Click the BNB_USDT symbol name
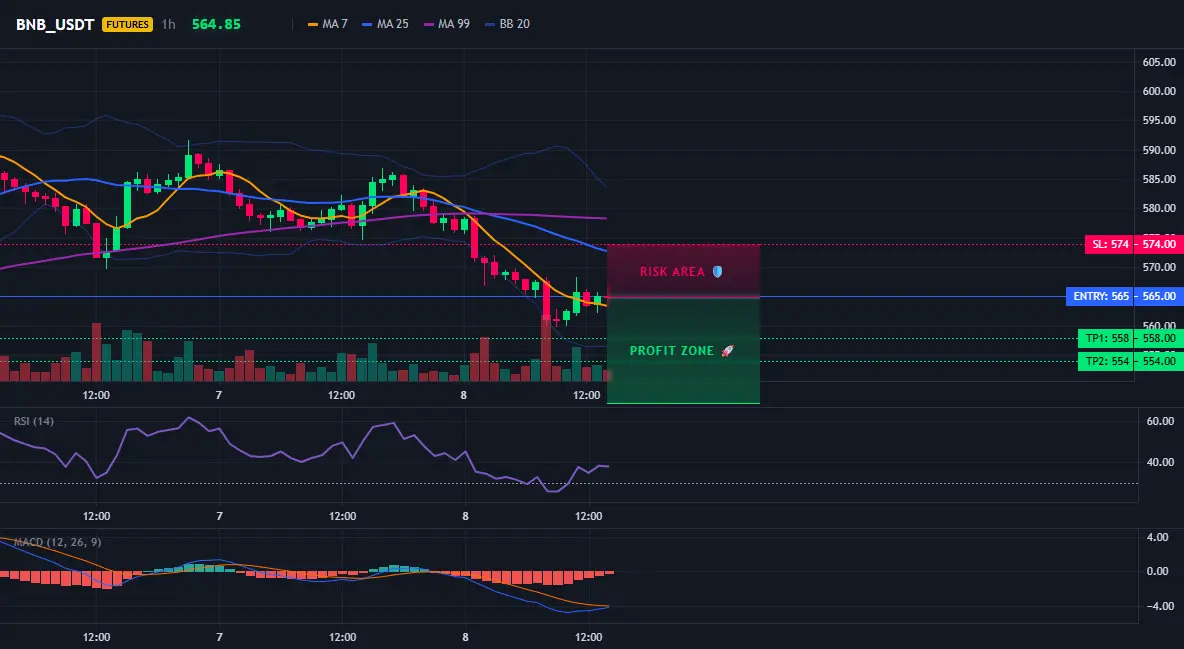Image resolution: width=1184 pixels, height=649 pixels. pos(55,24)
